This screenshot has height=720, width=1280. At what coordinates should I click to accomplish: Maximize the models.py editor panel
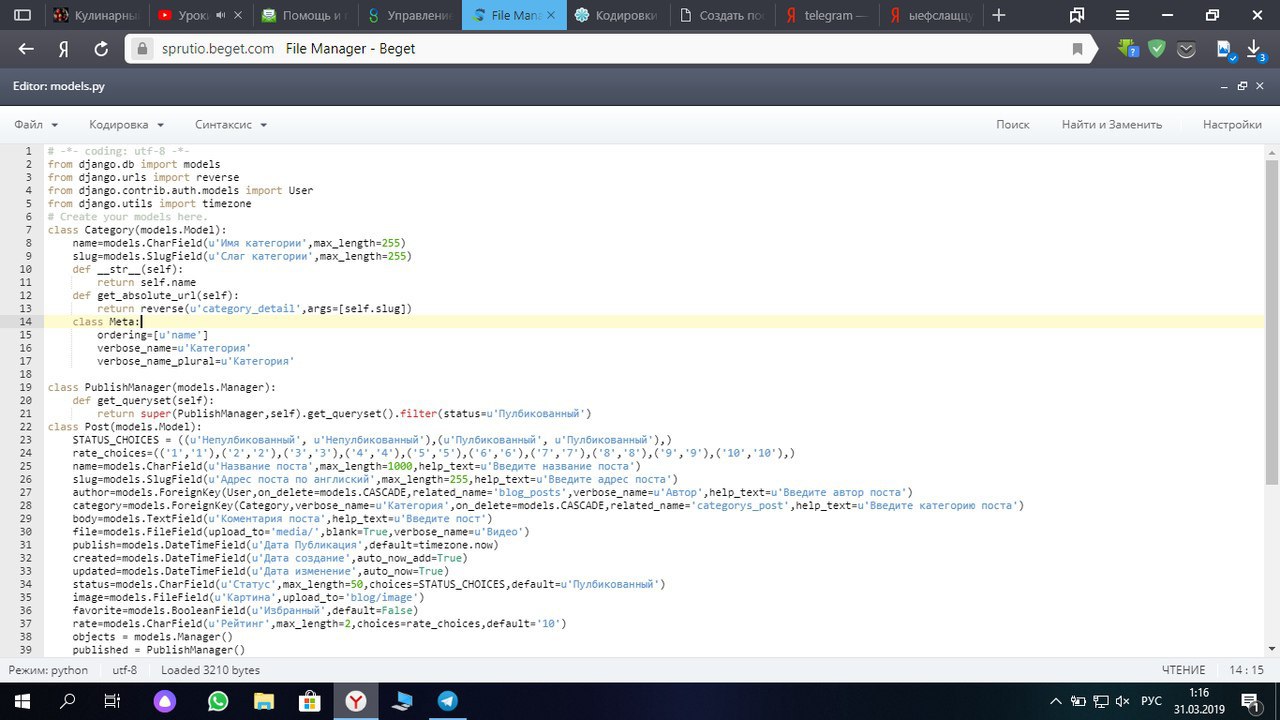(1242, 86)
